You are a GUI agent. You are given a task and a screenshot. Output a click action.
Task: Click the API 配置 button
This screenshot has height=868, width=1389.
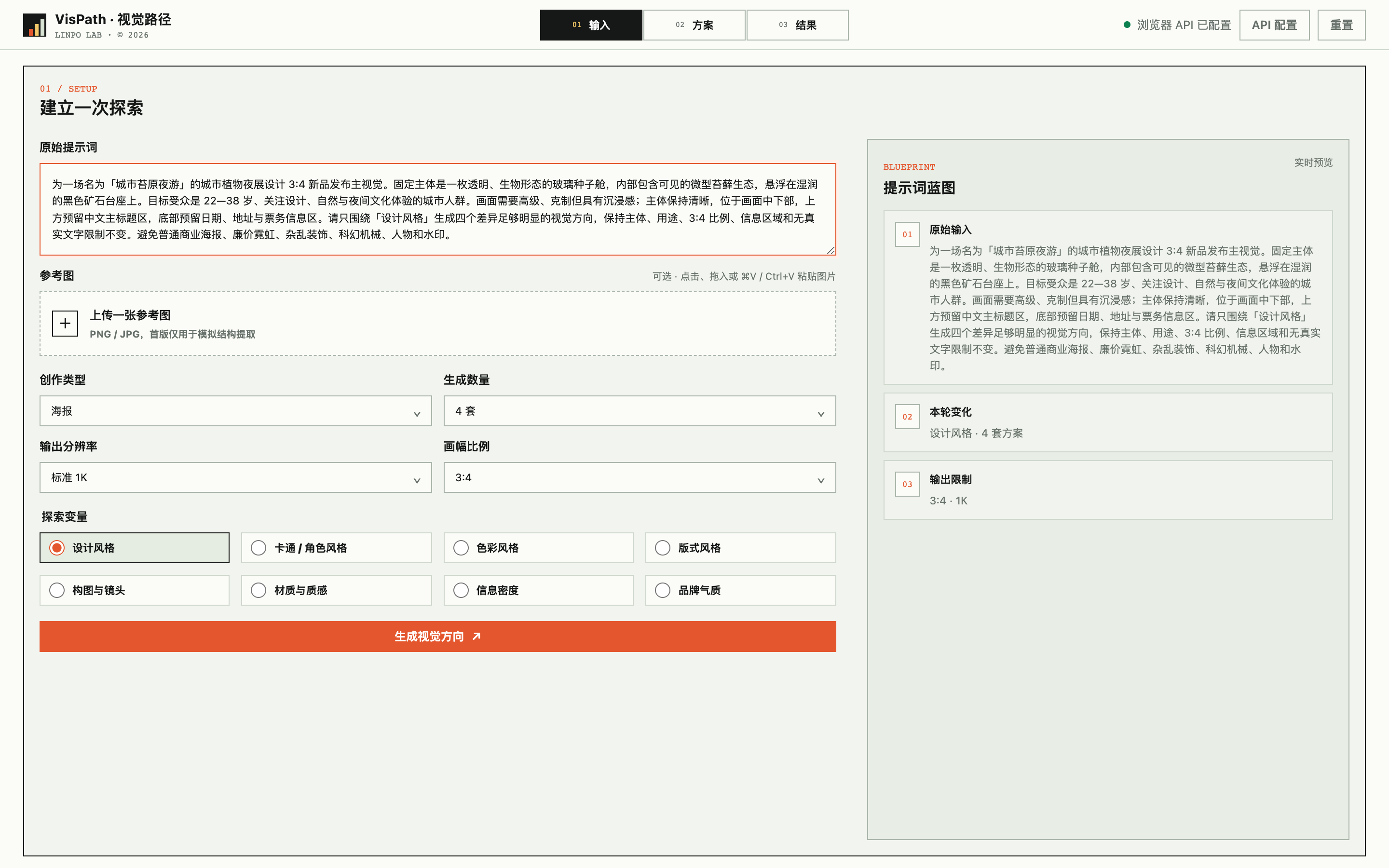tap(1274, 25)
